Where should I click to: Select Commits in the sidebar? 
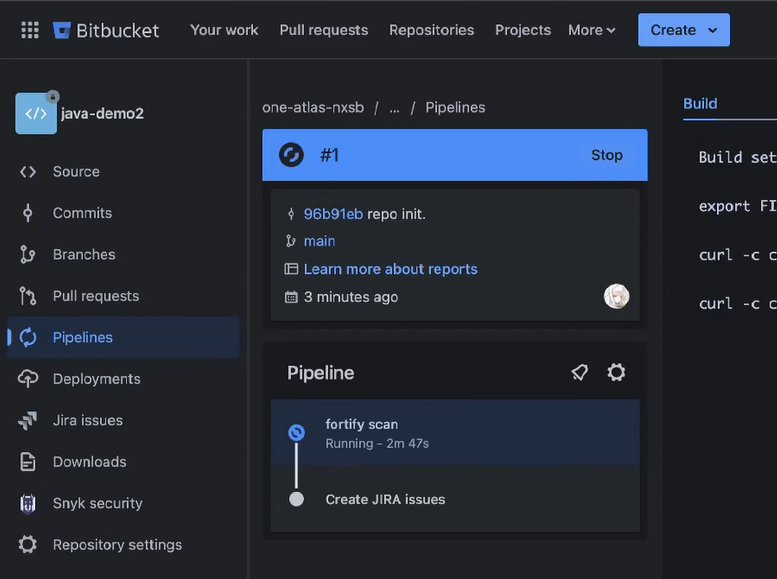click(x=123, y=213)
